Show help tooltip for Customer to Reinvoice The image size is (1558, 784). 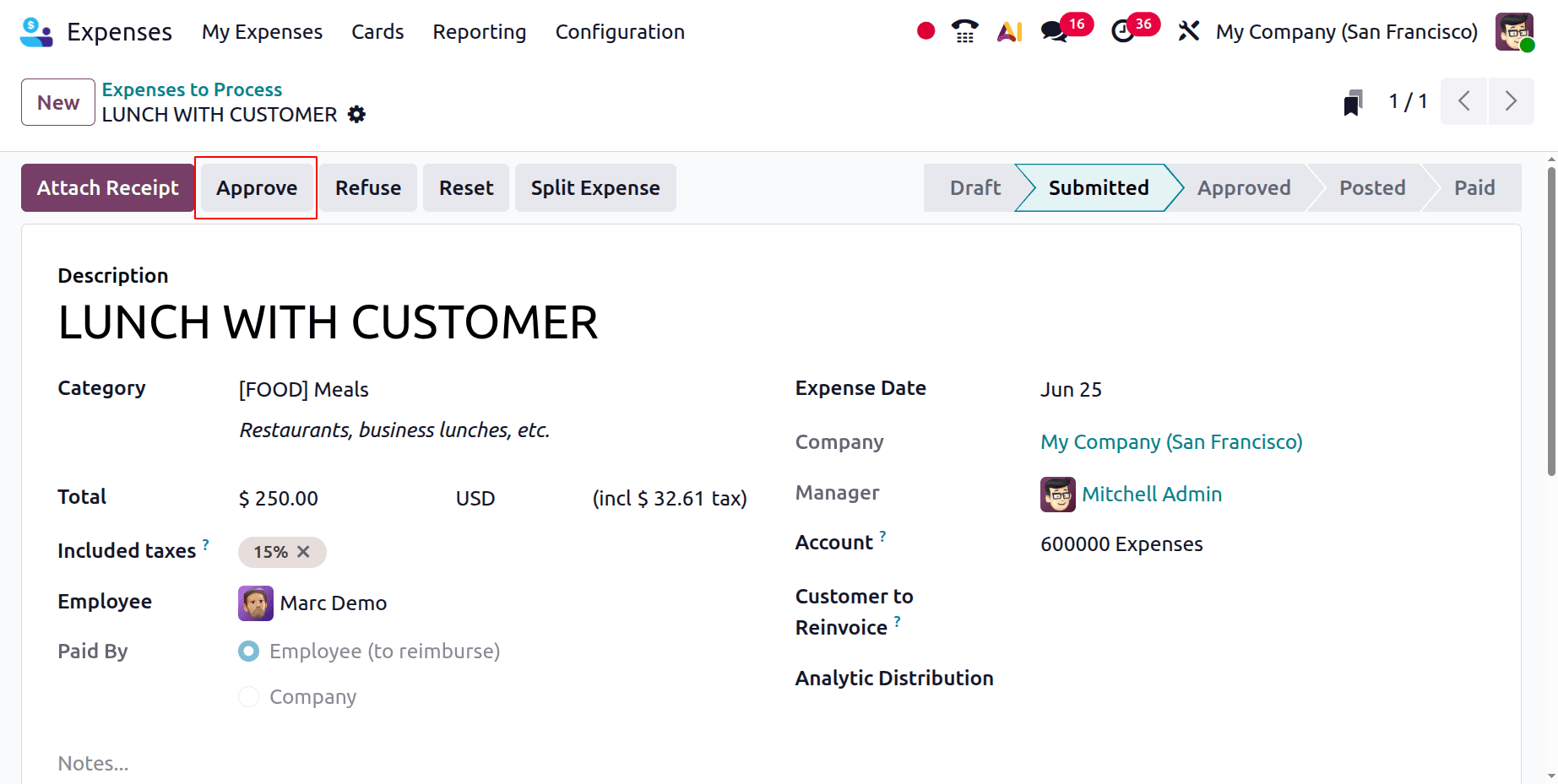pyautogui.click(x=897, y=621)
